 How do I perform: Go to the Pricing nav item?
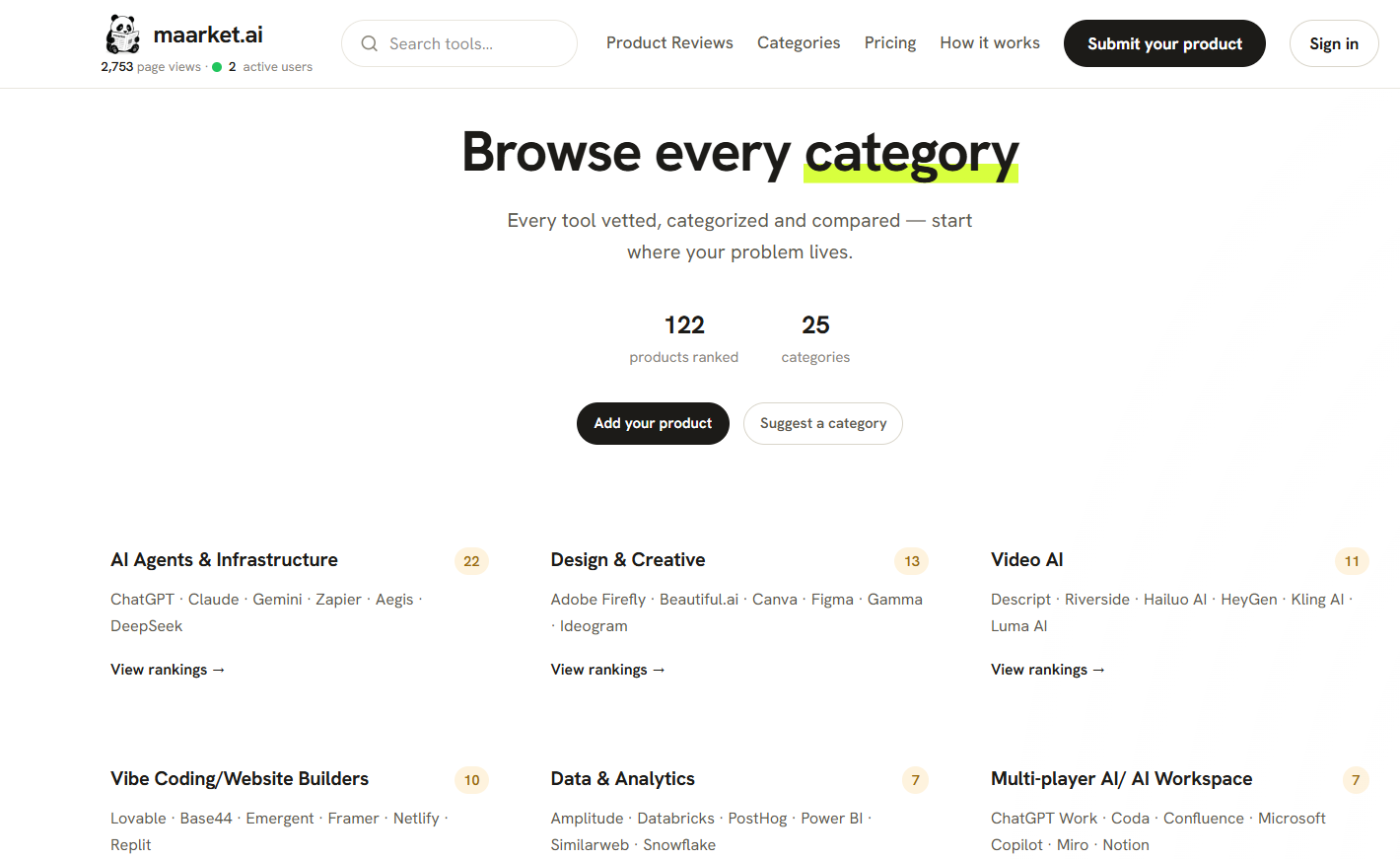click(x=890, y=43)
